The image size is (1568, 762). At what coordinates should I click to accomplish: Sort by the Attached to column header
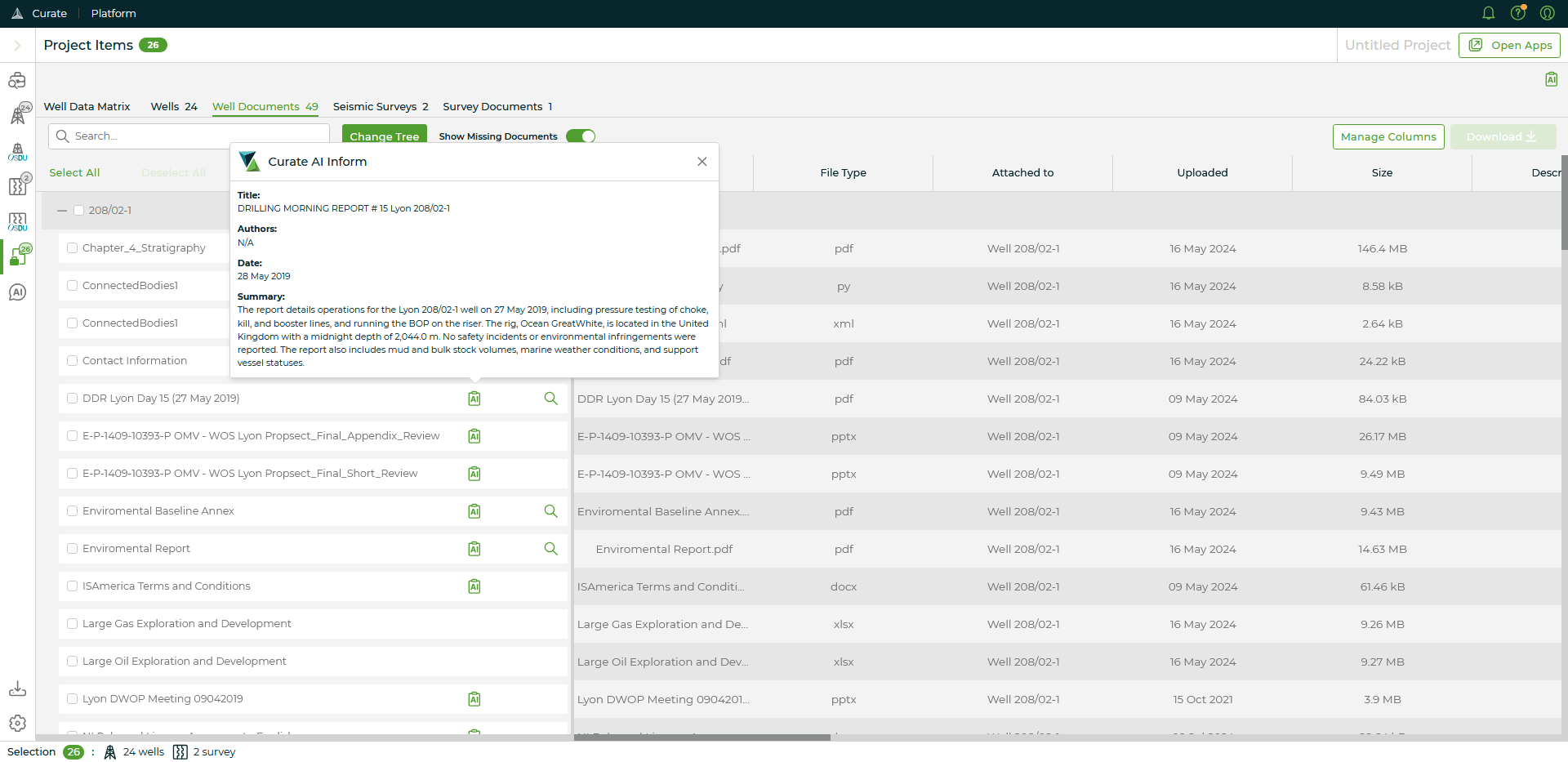(1022, 172)
